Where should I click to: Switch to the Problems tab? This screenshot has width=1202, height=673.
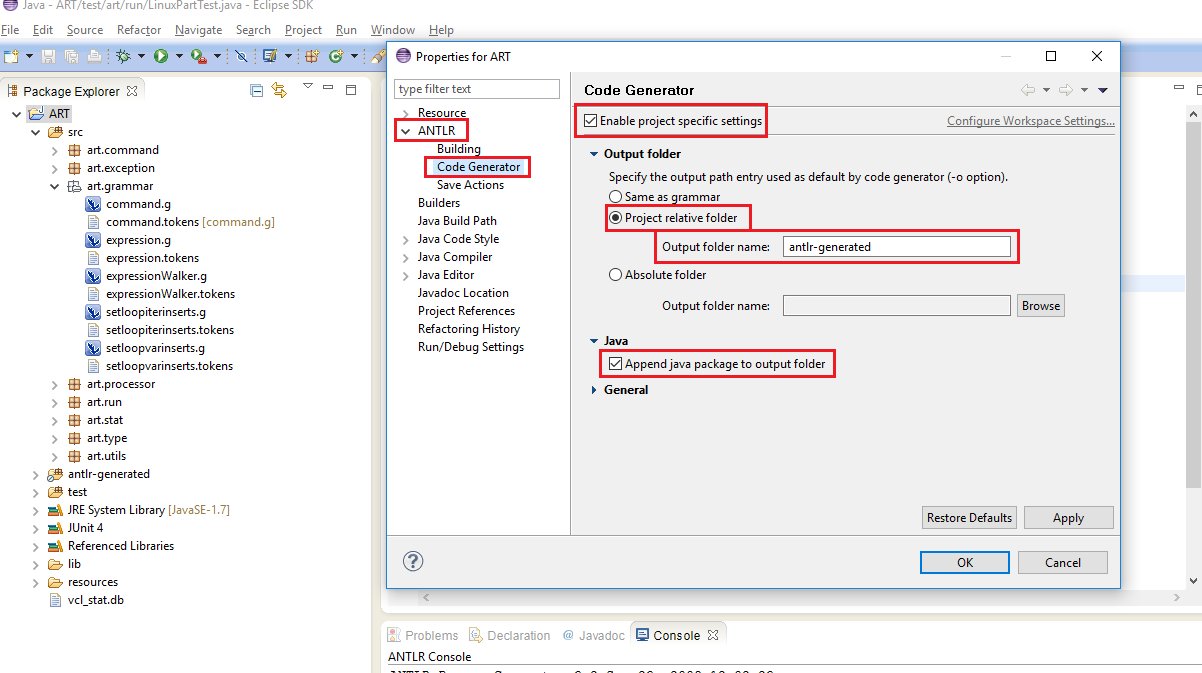(423, 635)
